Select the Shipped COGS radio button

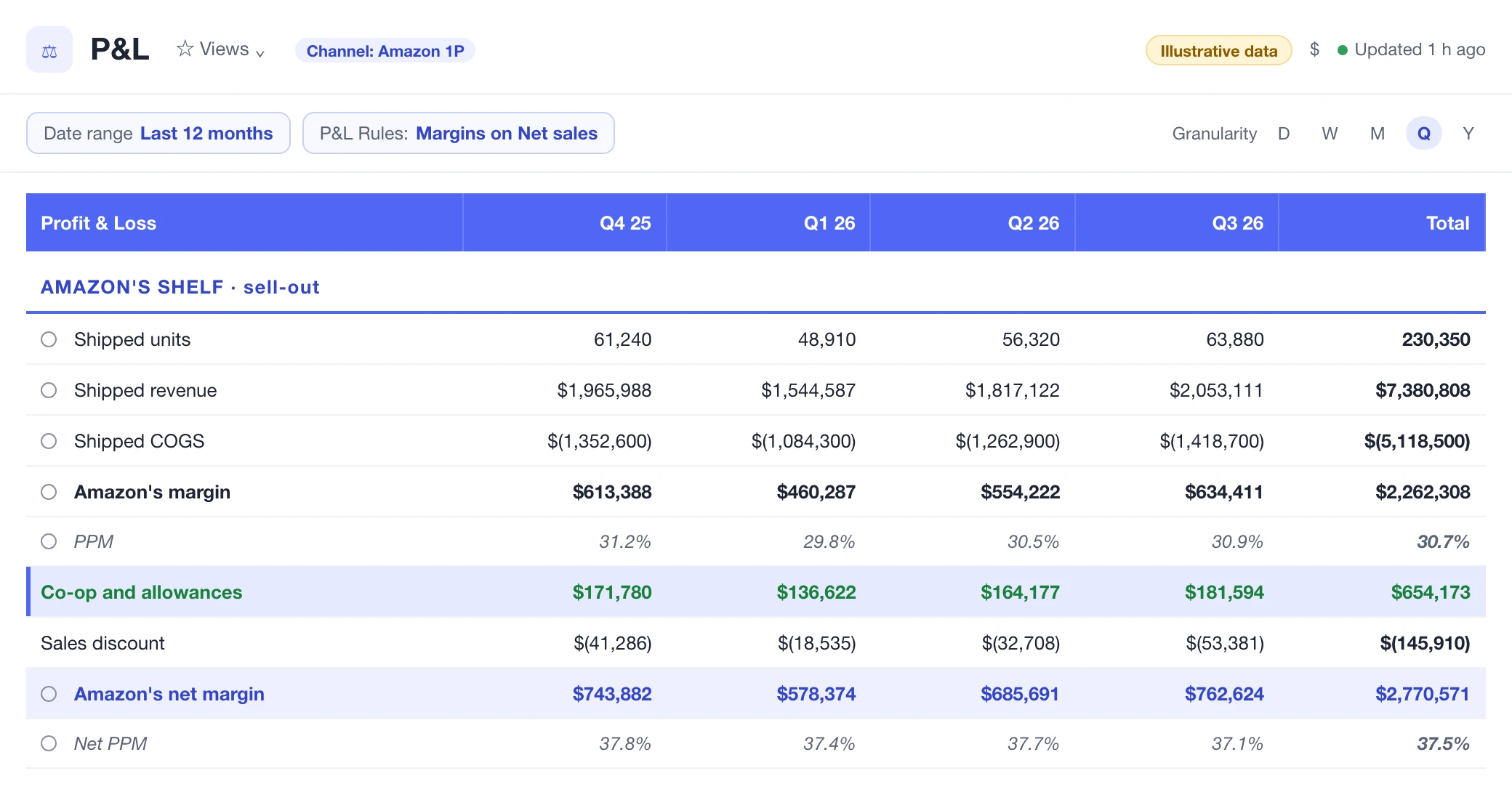(49, 441)
